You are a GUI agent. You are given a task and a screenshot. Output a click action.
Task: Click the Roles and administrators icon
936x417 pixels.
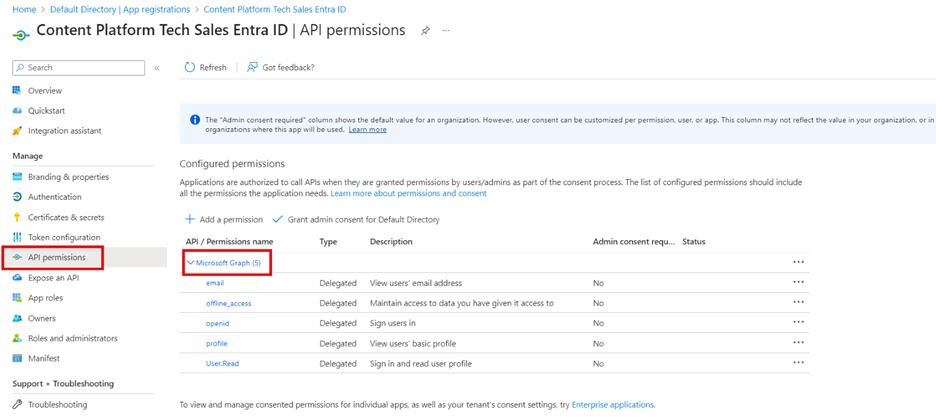17,338
